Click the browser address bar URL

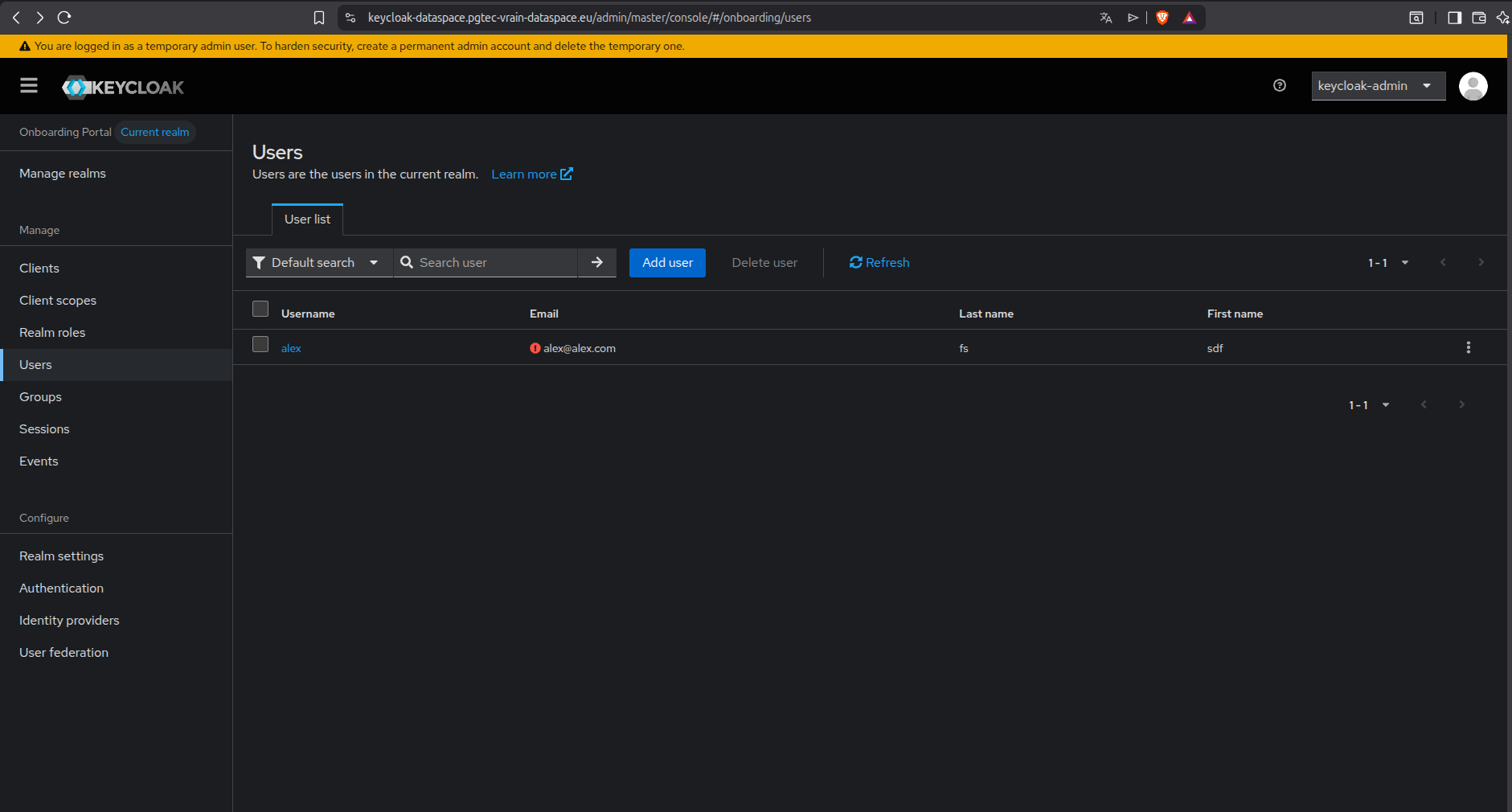click(x=589, y=18)
